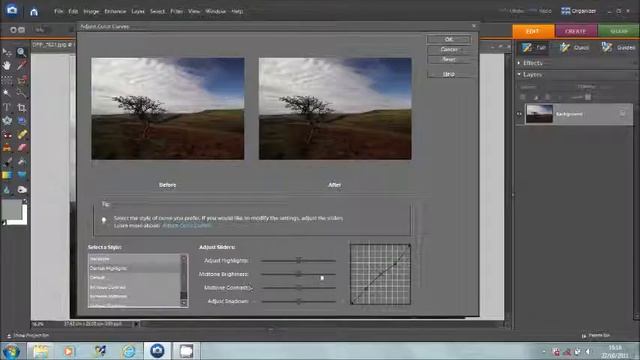Select the Move tool
640x360 pixels.
[x=7, y=52]
